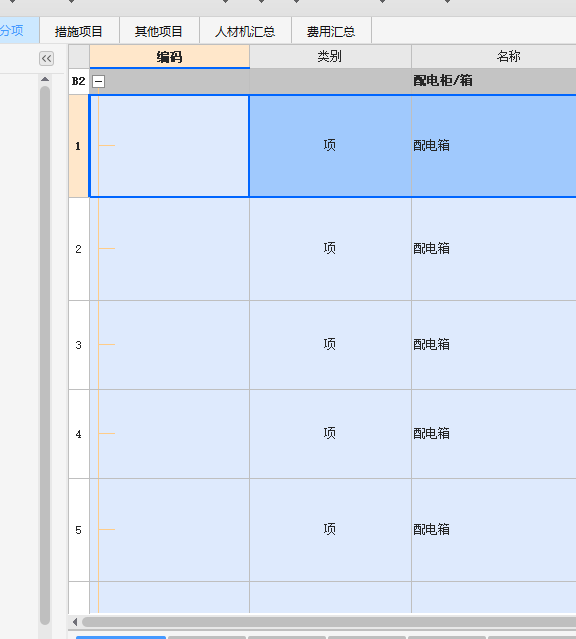Select row header number 2
This screenshot has height=639, width=576.
(x=78, y=249)
